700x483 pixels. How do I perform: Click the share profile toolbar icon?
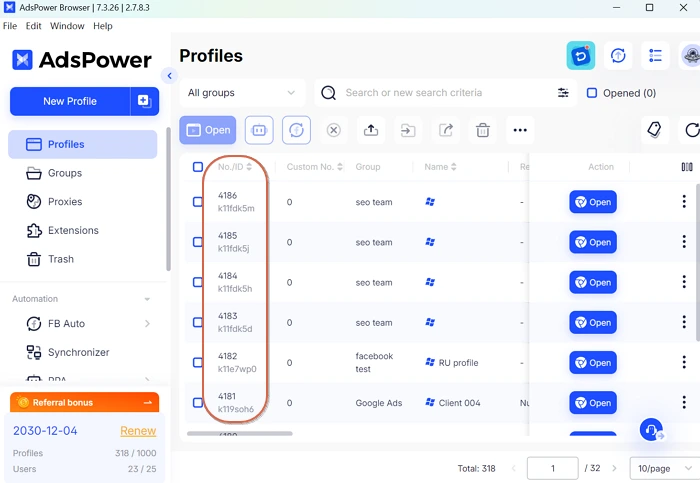(x=446, y=130)
